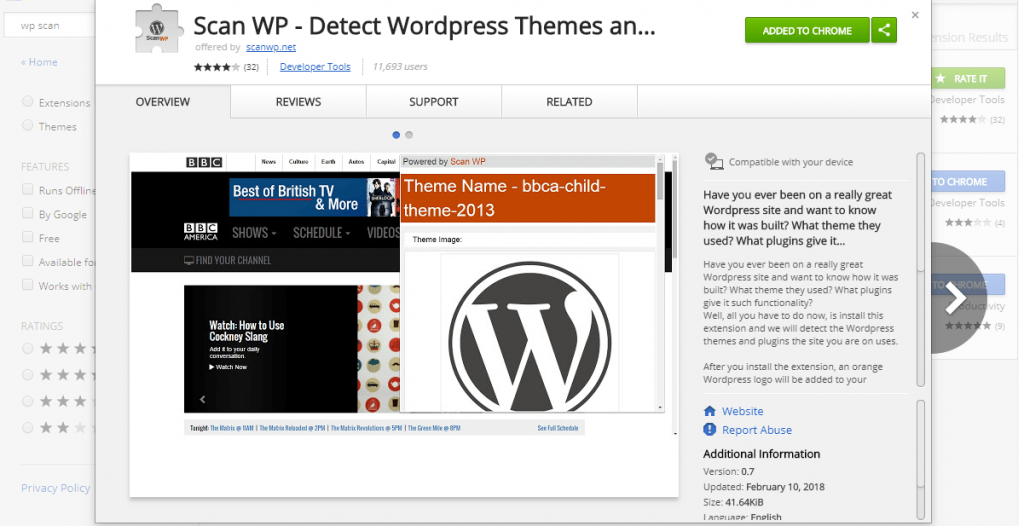
Task: Select the Extensions radio button
Action: (27, 101)
